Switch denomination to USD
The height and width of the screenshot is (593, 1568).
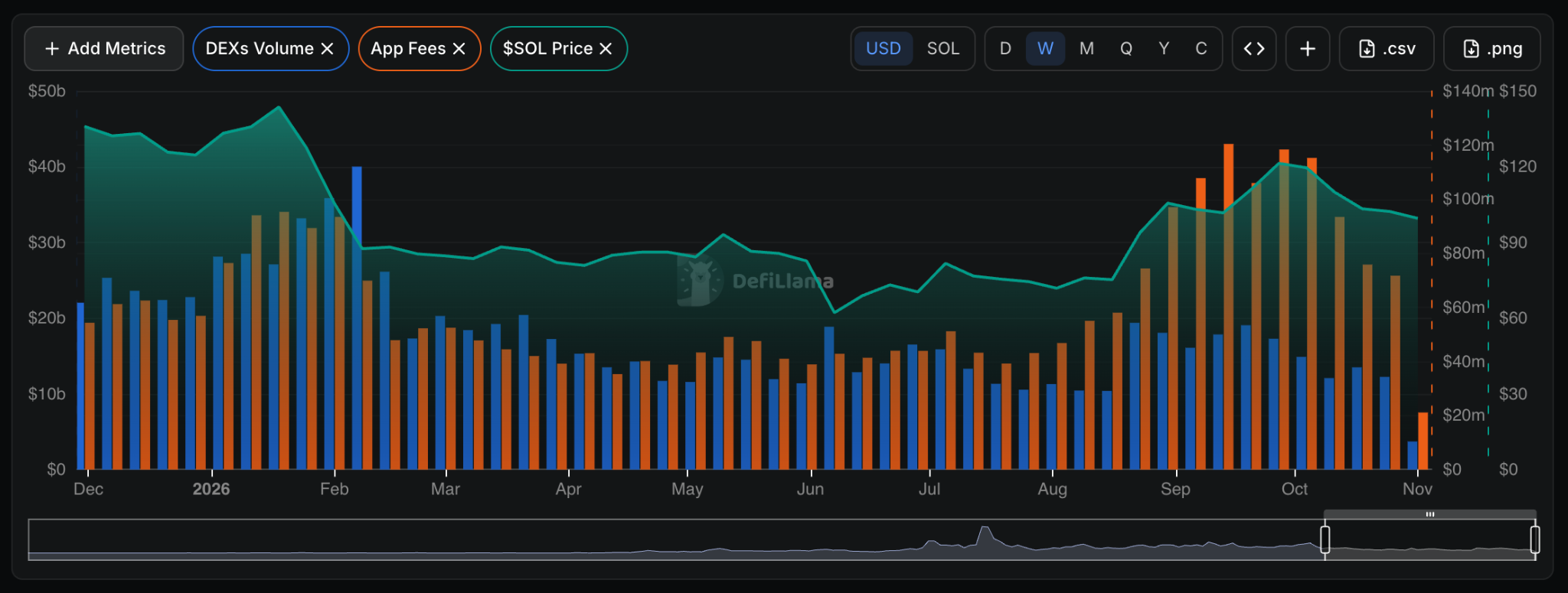point(883,49)
